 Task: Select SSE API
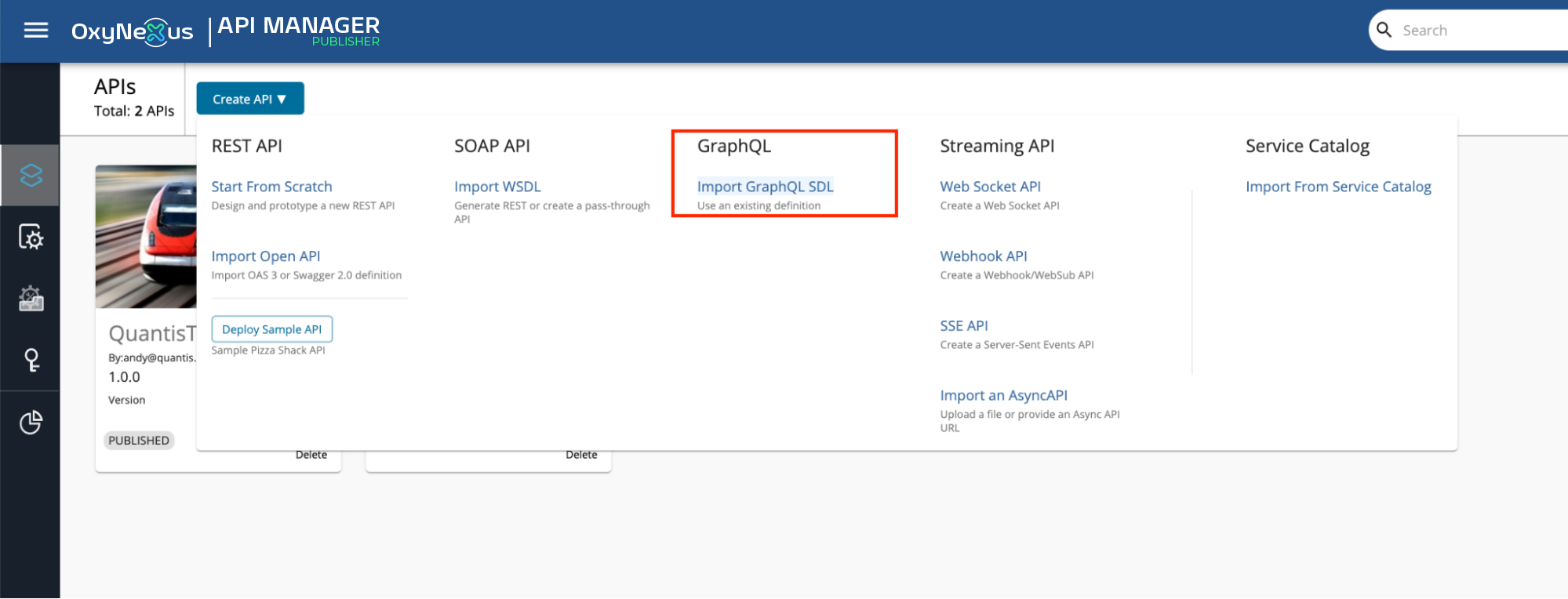tap(964, 326)
